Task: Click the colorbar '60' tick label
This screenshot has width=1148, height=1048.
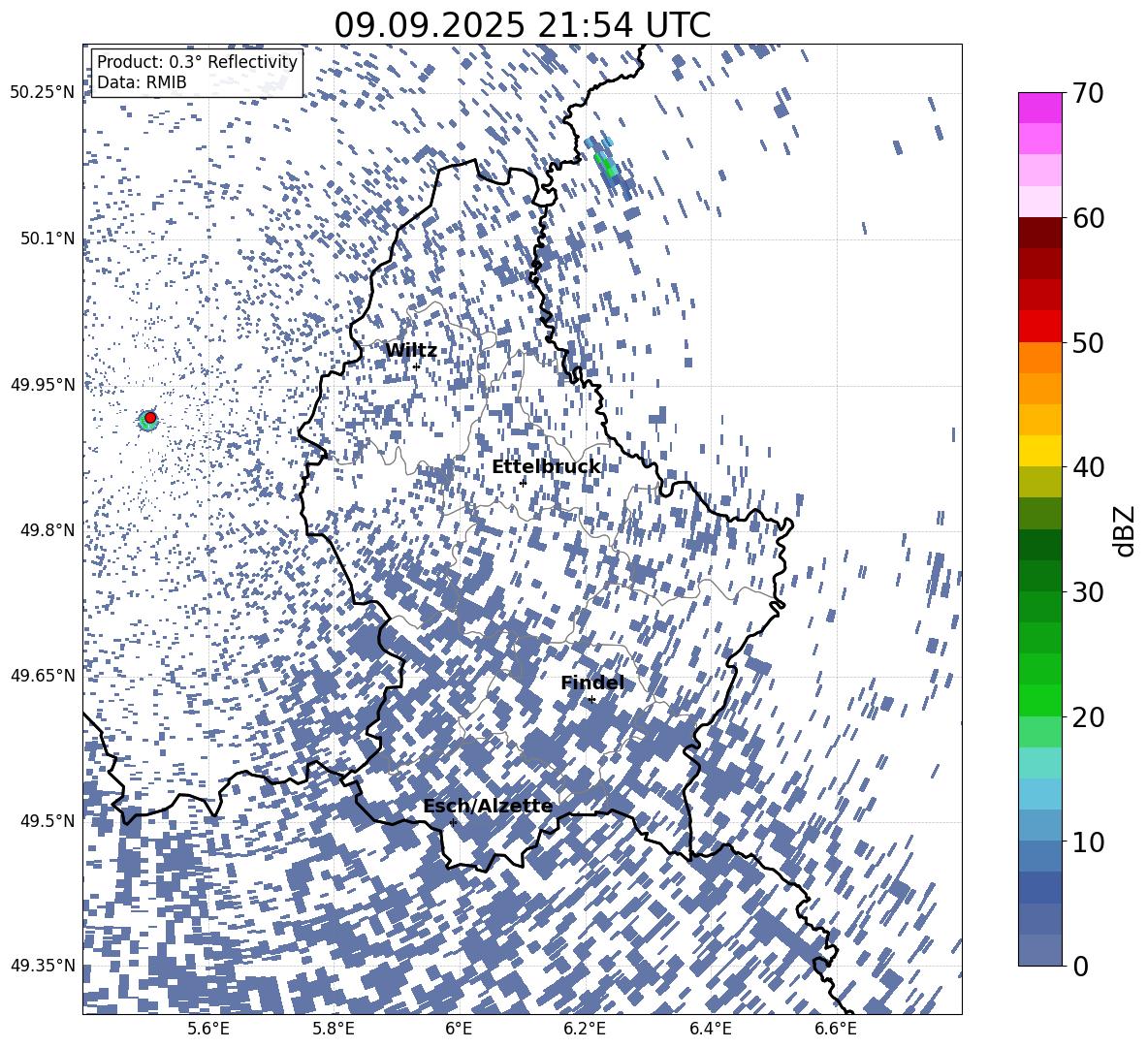Action: point(1088,218)
